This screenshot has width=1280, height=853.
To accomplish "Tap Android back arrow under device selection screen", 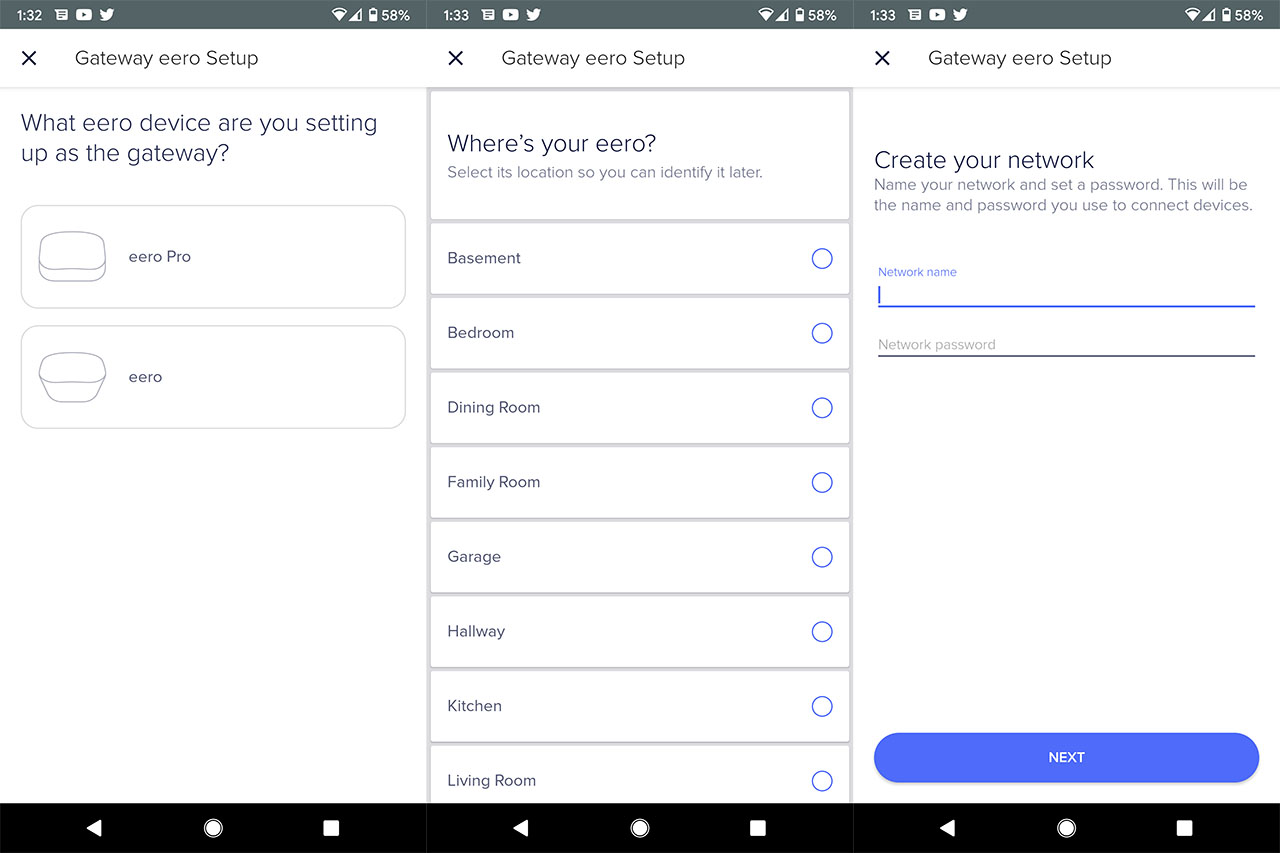I will [x=94, y=828].
